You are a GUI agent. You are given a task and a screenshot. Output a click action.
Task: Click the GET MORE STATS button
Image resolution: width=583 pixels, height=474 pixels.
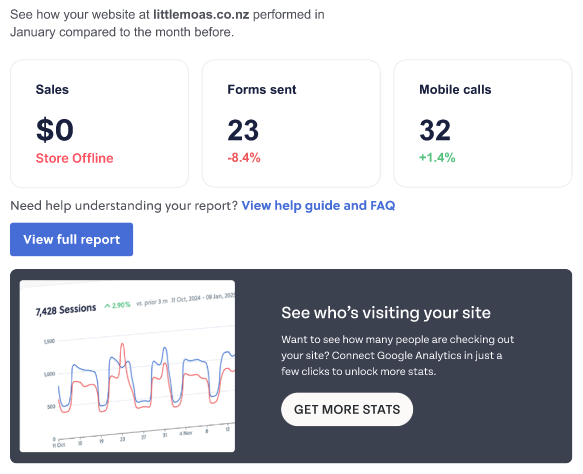[347, 409]
